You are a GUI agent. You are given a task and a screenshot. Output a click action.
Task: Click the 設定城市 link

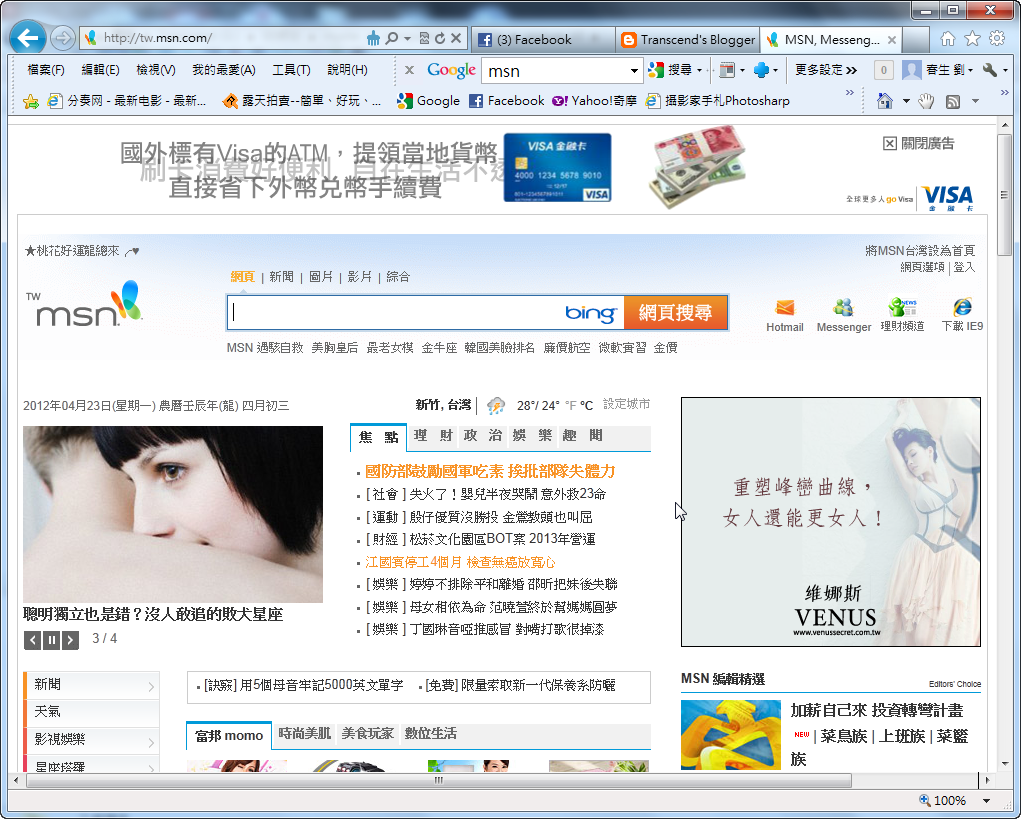(x=626, y=404)
